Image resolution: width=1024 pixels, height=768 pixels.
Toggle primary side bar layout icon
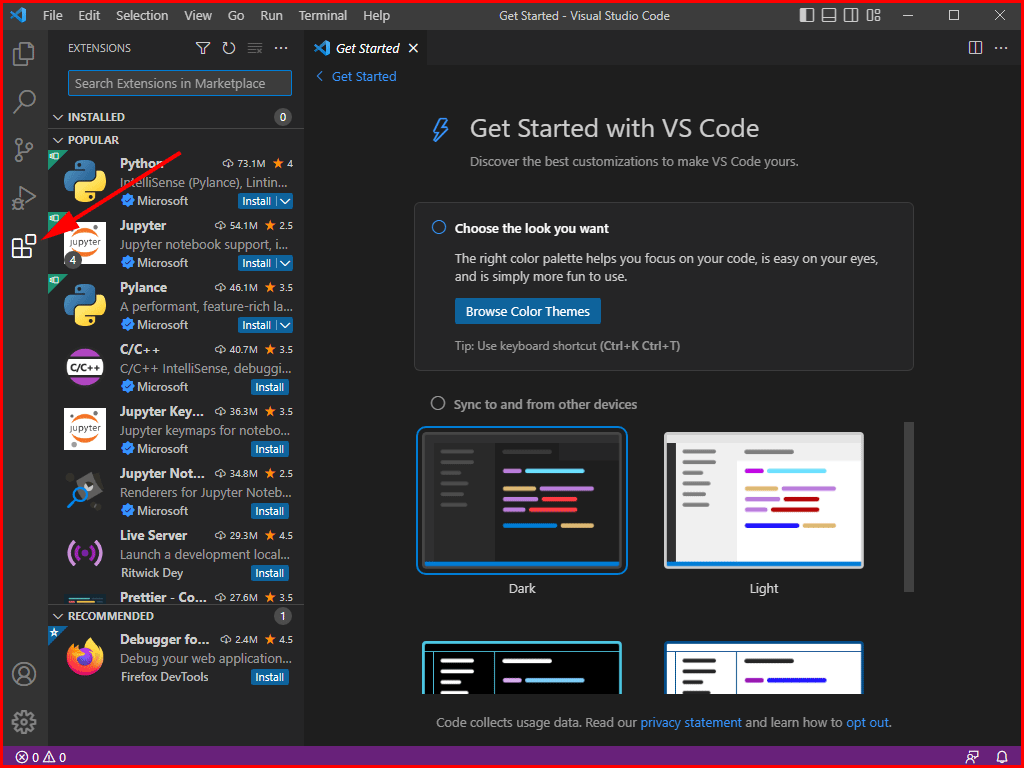point(807,16)
